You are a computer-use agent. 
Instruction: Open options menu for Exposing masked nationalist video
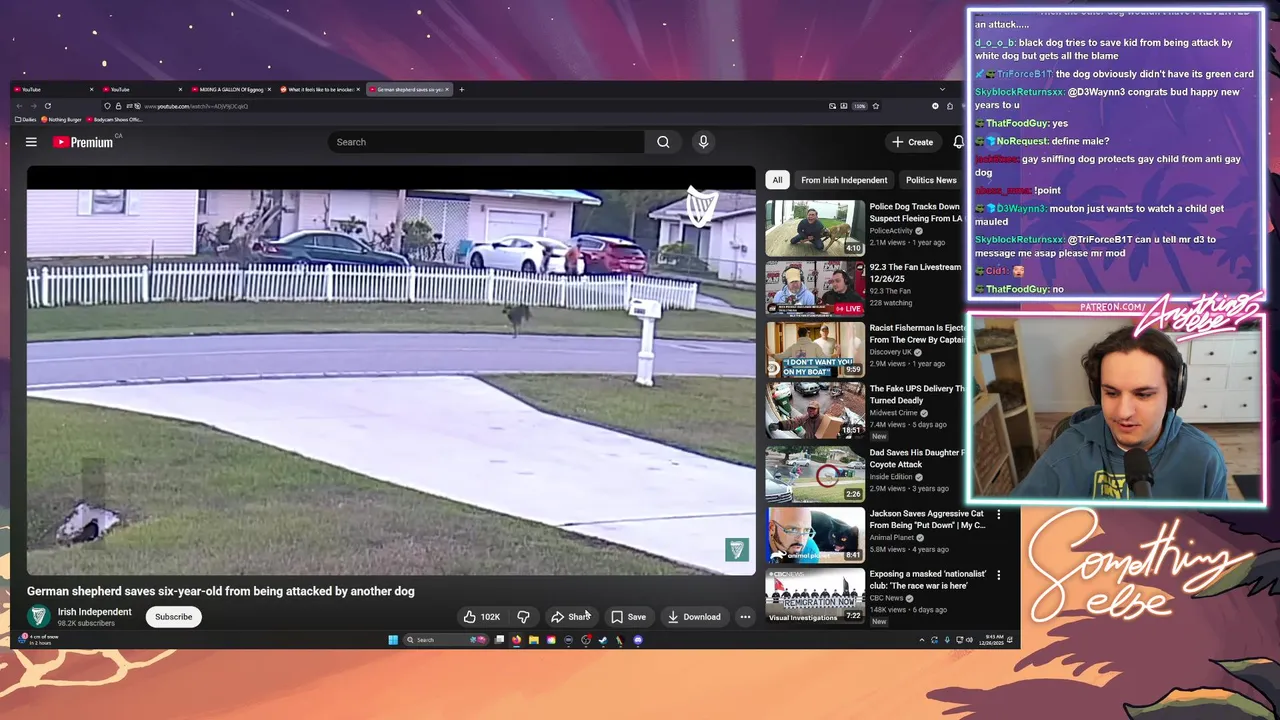[998, 576]
